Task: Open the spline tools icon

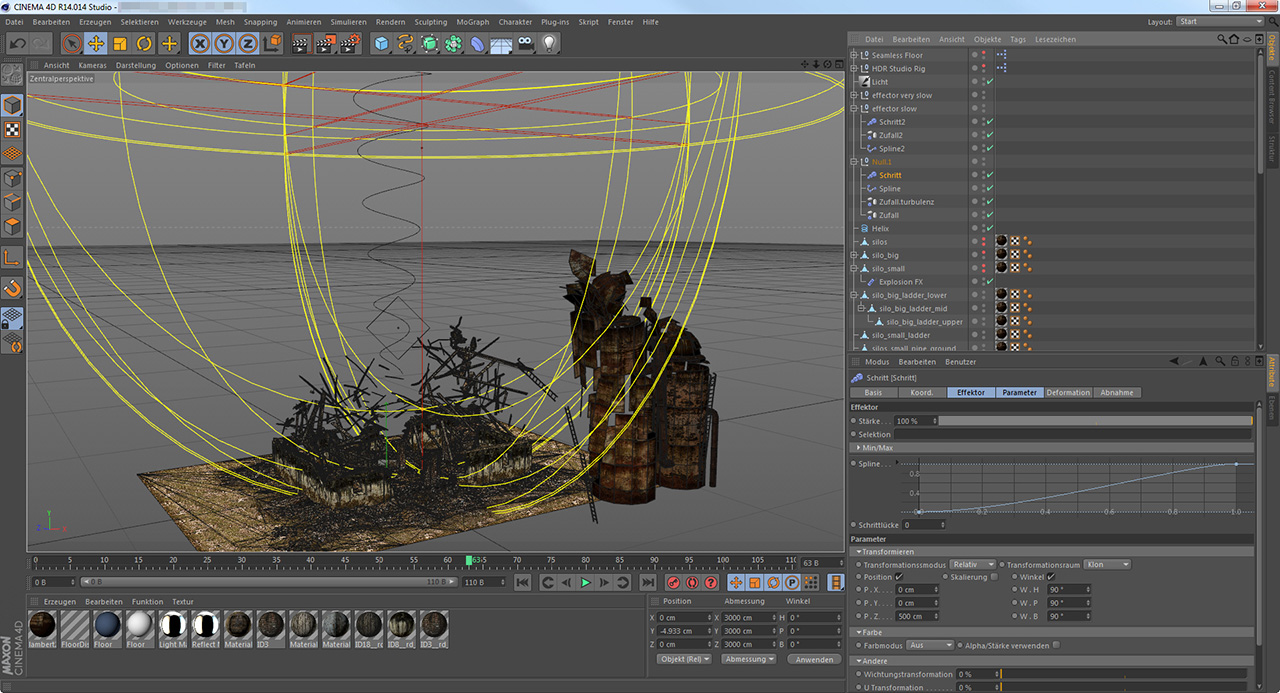Action: [405, 43]
